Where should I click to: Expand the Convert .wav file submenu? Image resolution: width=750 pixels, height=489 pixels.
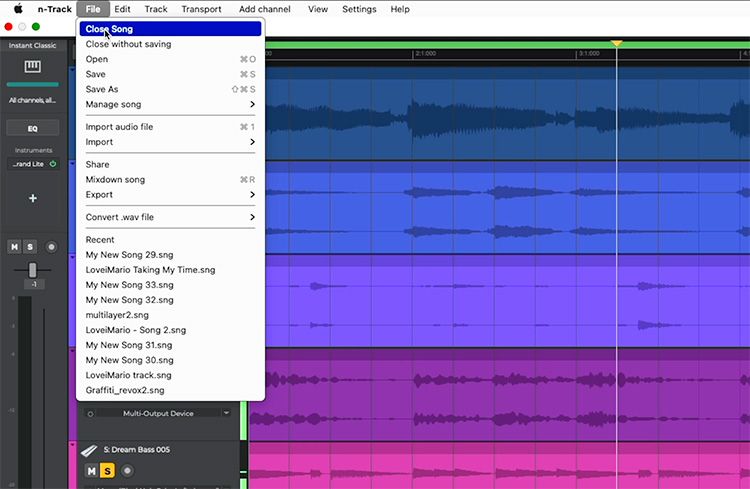click(x=170, y=217)
